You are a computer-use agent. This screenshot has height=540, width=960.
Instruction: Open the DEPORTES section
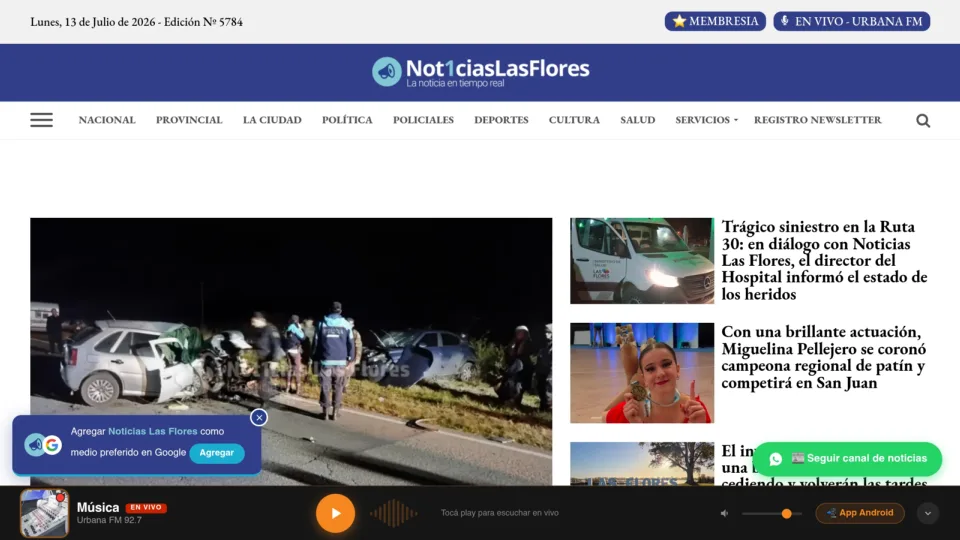coord(501,120)
